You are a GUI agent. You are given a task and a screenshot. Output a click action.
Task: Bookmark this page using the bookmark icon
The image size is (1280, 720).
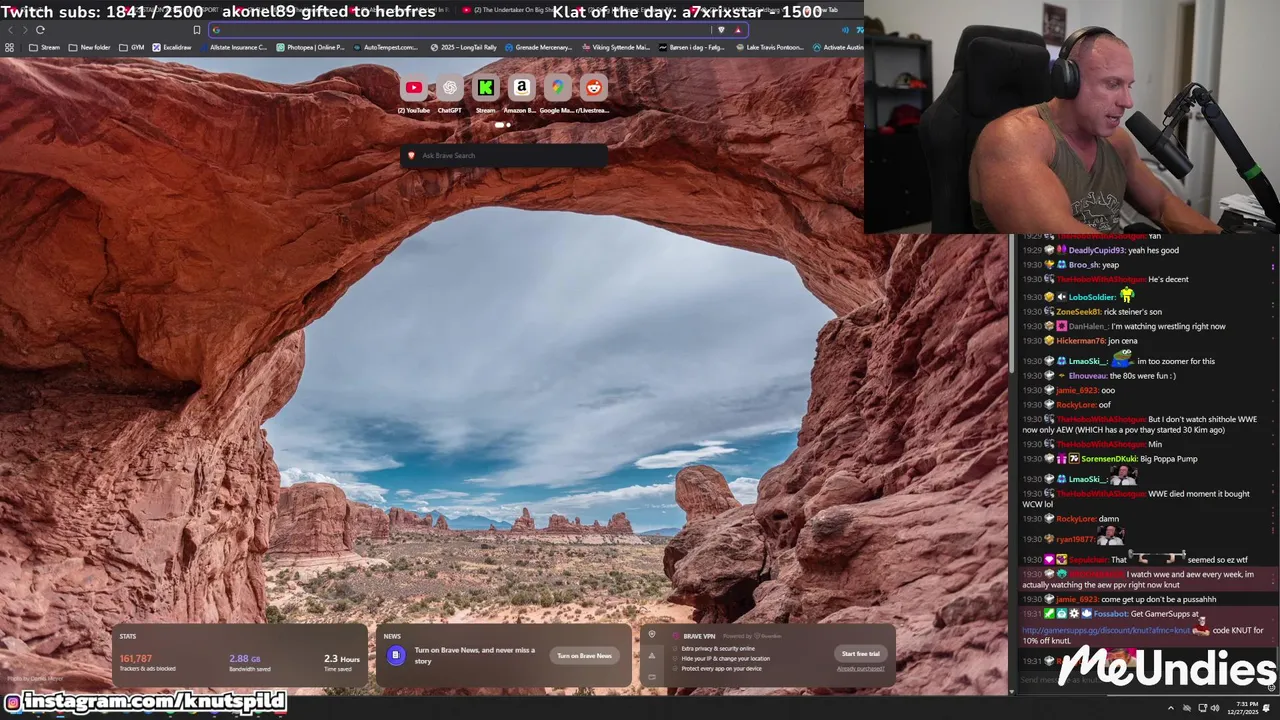click(x=197, y=30)
